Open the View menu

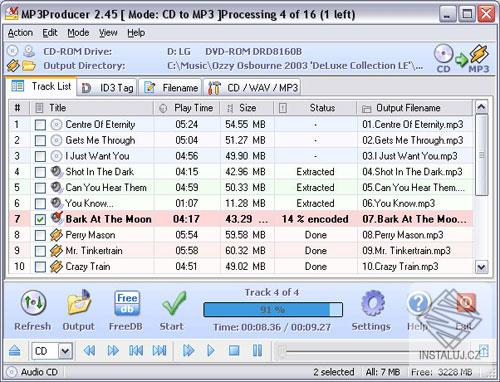coord(108,33)
